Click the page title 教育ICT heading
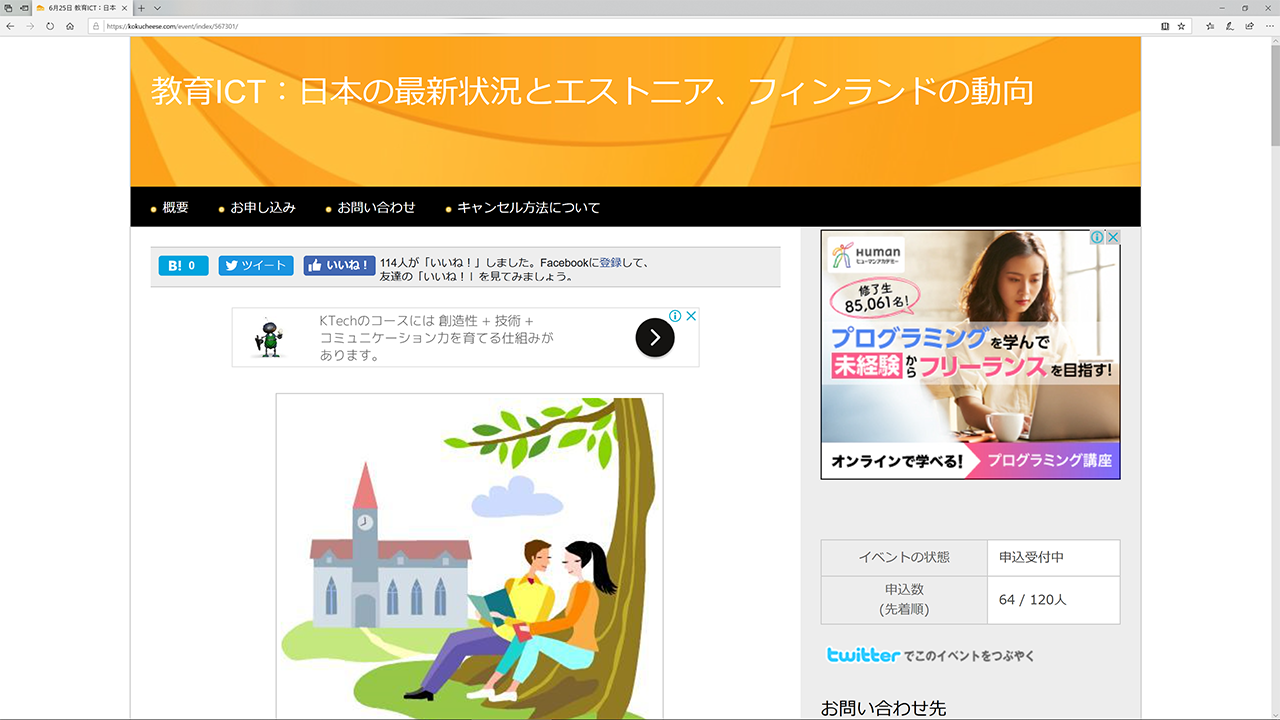This screenshot has height=720, width=1280. click(x=592, y=92)
